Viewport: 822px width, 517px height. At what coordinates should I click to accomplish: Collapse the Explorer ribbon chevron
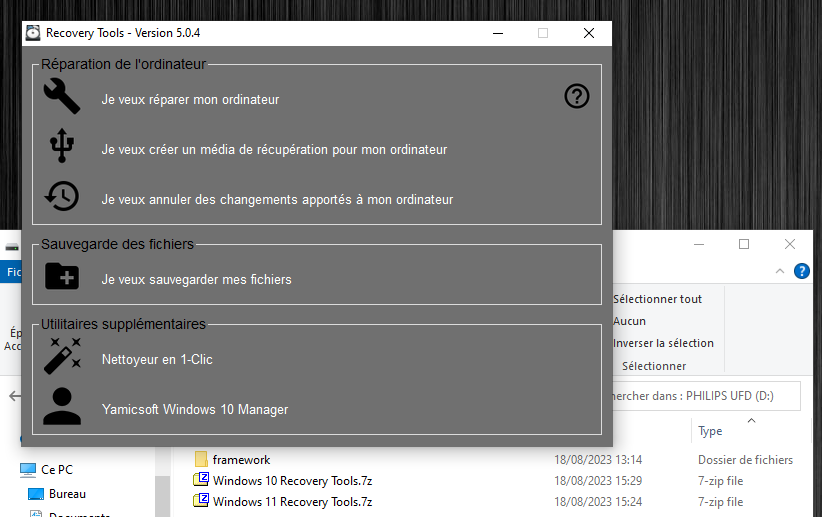(x=780, y=271)
